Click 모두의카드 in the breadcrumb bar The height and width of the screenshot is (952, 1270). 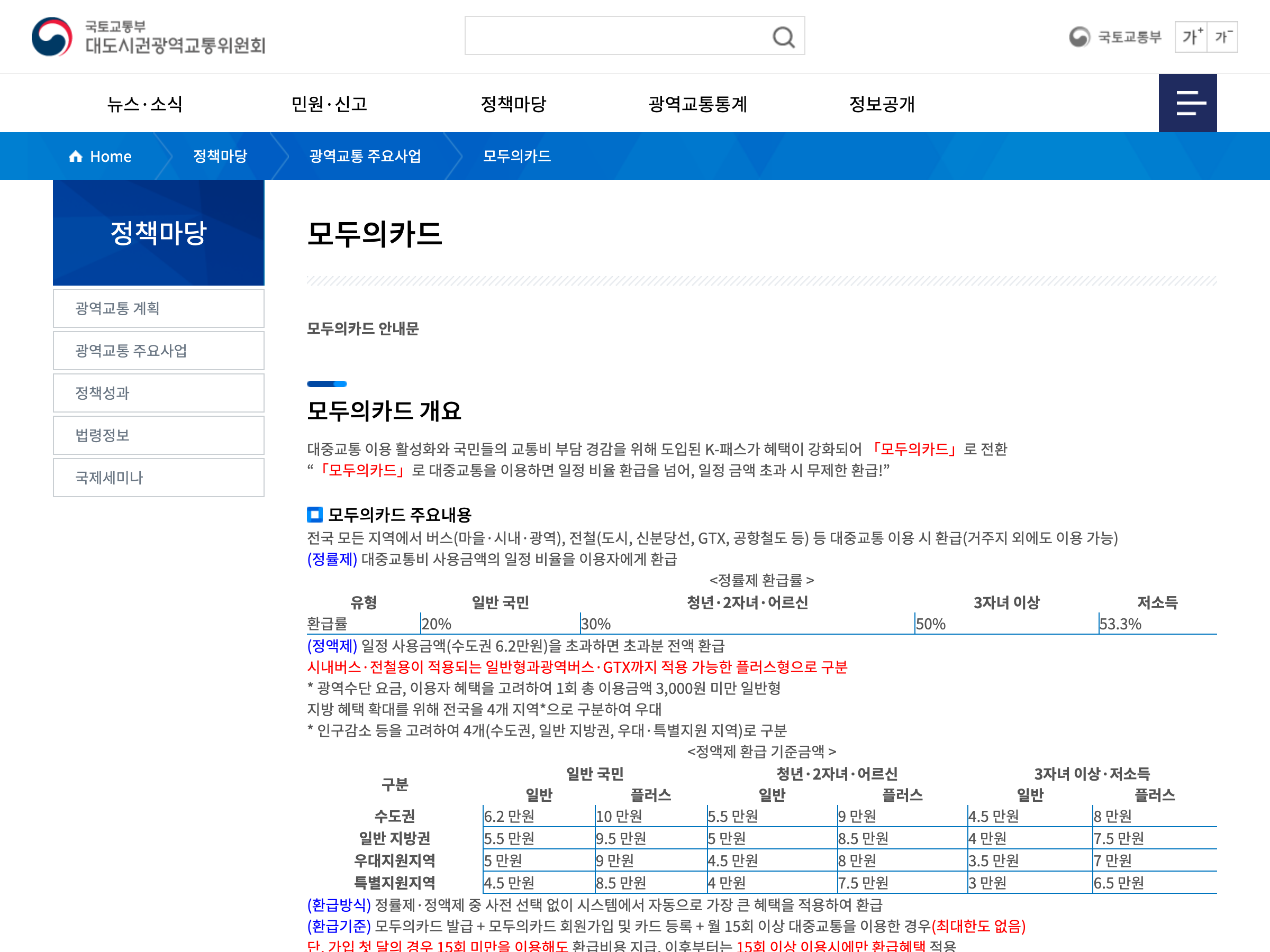(516, 156)
